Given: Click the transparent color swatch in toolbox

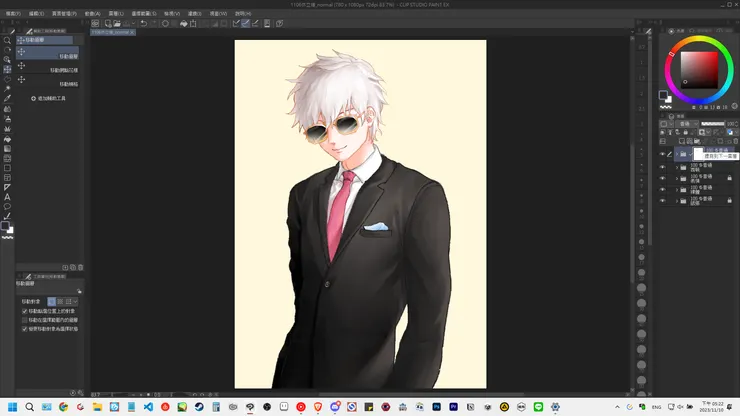Looking at the screenshot, I should pyautogui.click(x=7, y=238).
